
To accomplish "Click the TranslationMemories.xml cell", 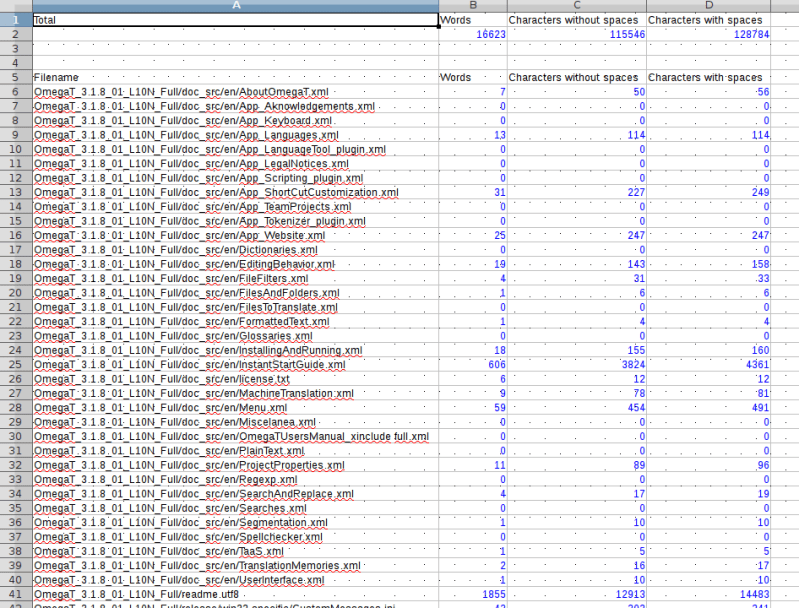I will pos(235,566).
